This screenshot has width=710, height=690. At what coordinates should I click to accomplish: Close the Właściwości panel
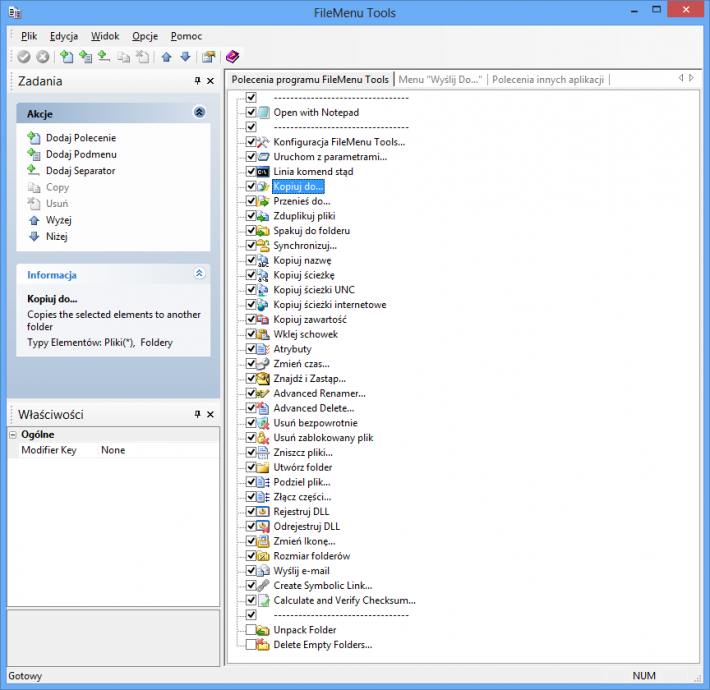click(211, 414)
